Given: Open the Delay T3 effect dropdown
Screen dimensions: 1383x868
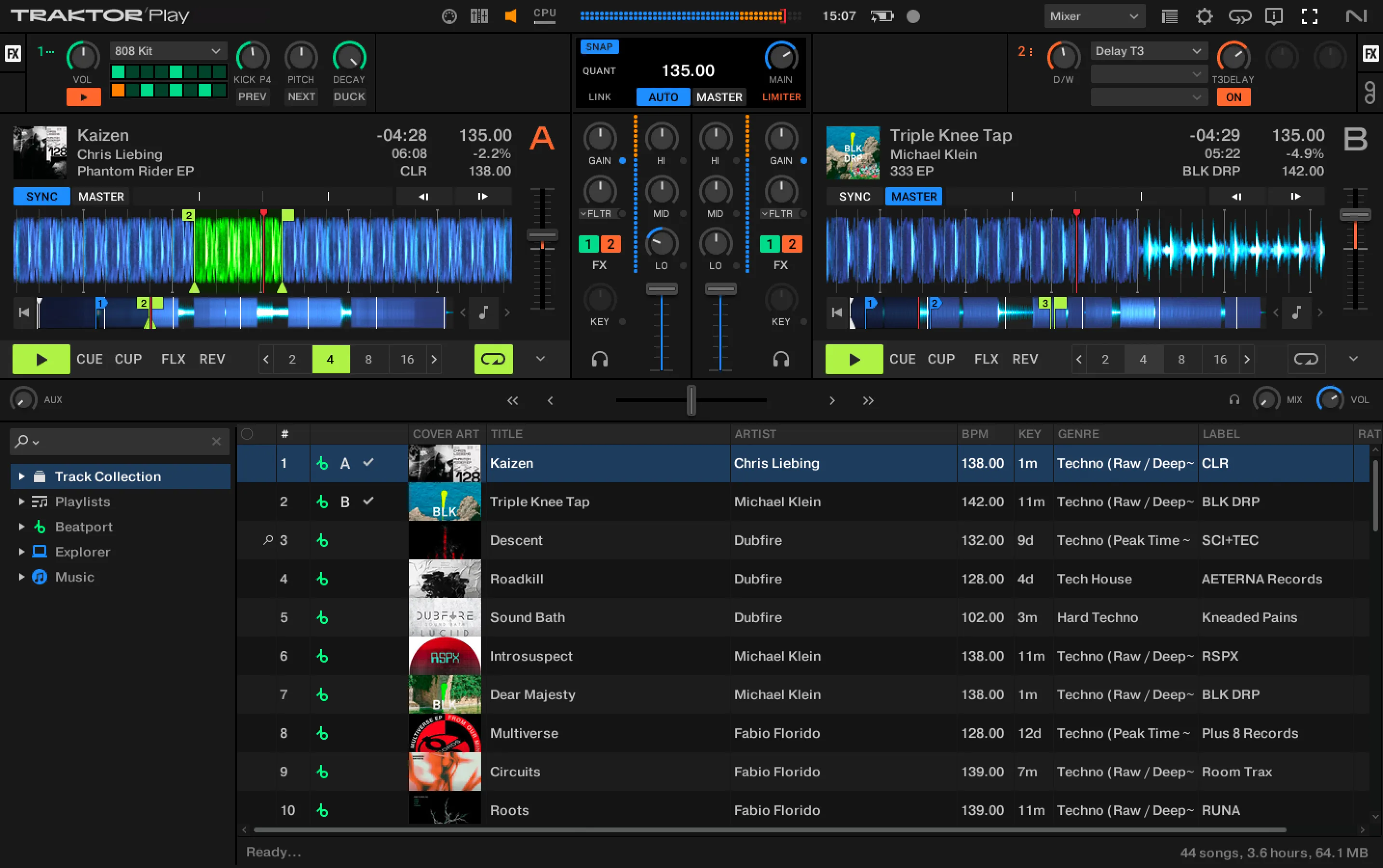Looking at the screenshot, I should [x=1147, y=51].
